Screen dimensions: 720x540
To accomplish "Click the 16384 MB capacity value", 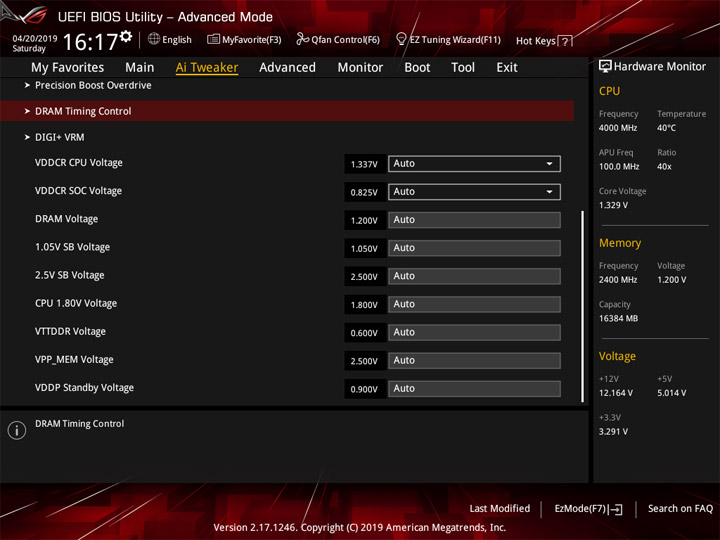I will click(618, 319).
